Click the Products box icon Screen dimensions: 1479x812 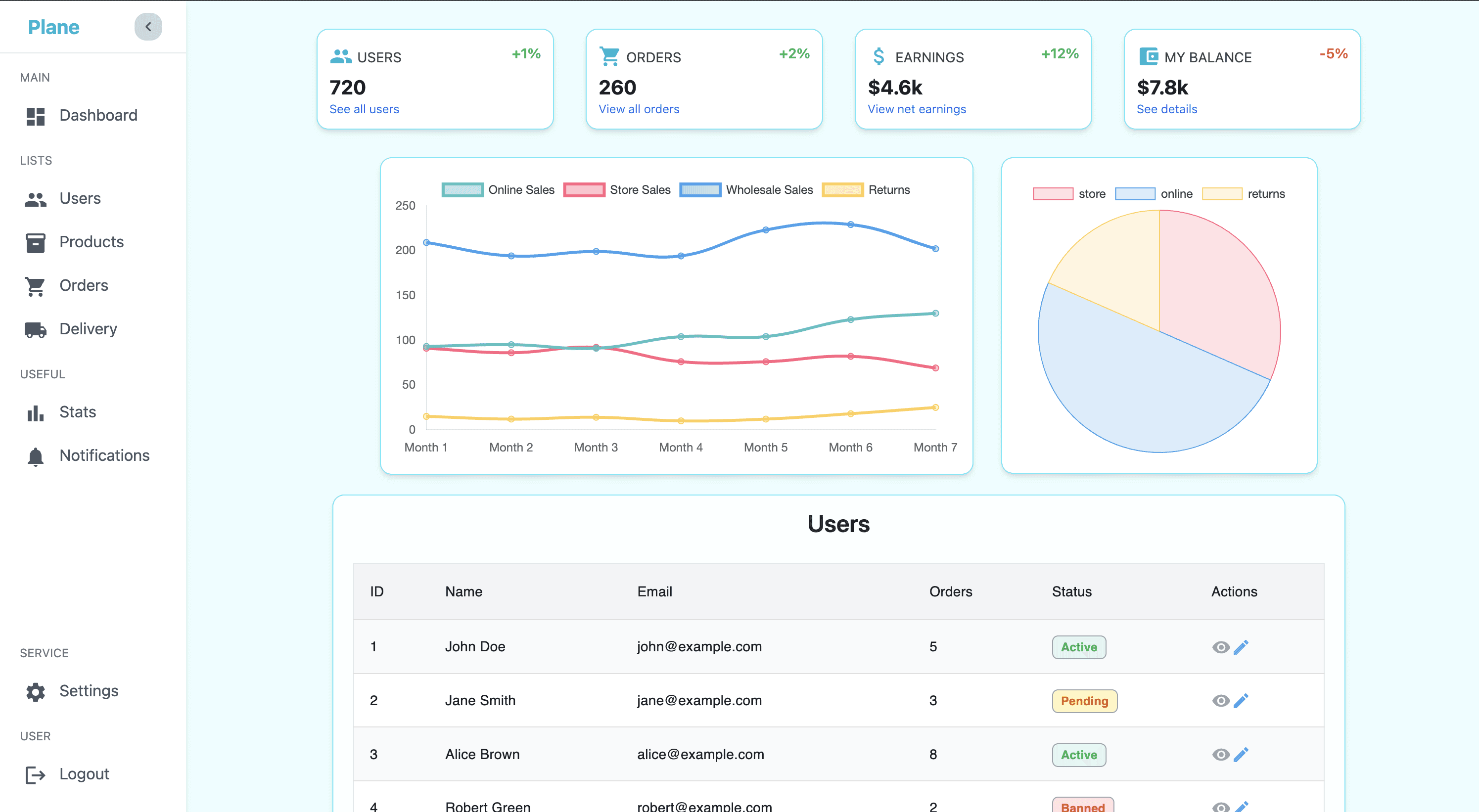36,242
